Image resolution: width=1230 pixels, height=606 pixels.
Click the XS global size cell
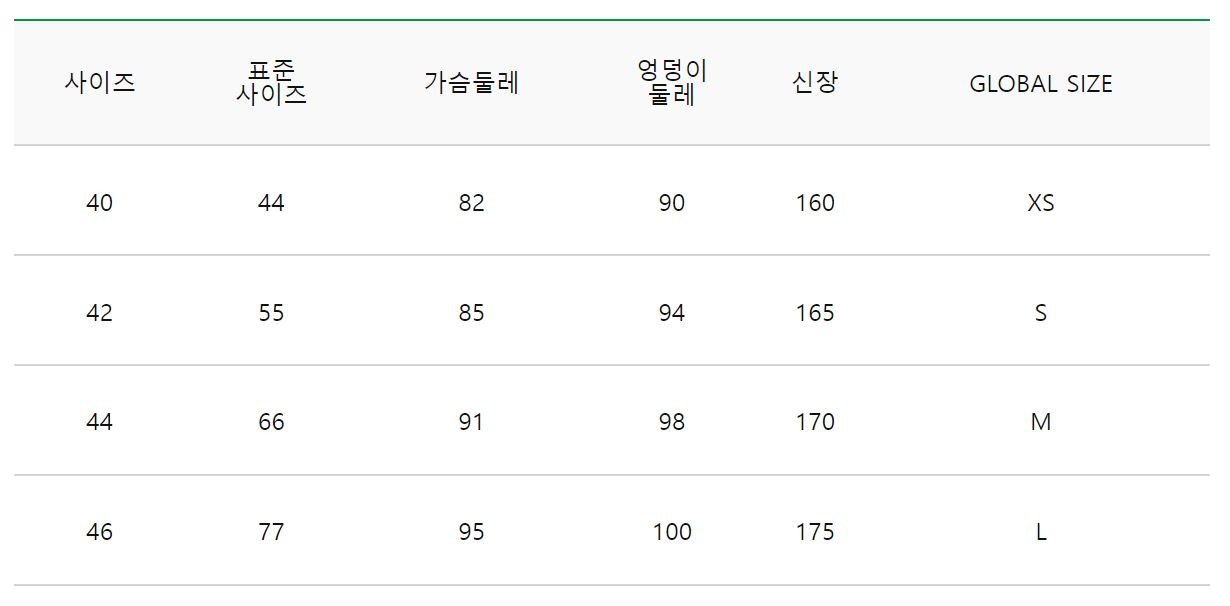1041,203
